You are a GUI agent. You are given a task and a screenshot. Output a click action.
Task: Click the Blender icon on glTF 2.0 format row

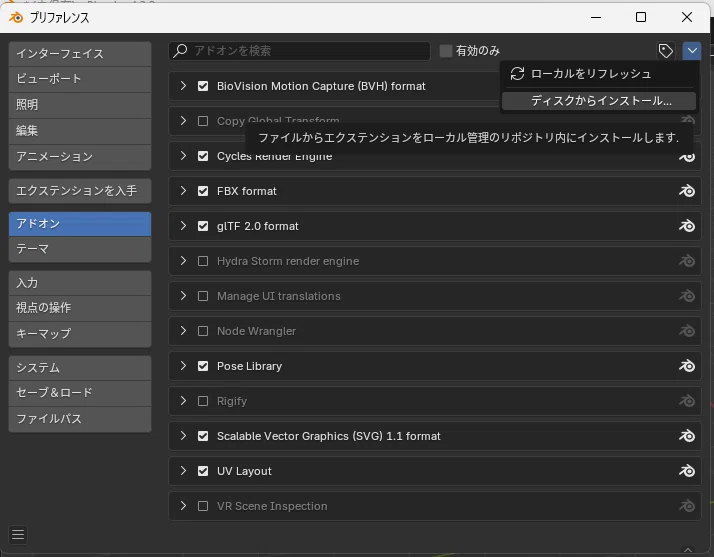click(687, 226)
